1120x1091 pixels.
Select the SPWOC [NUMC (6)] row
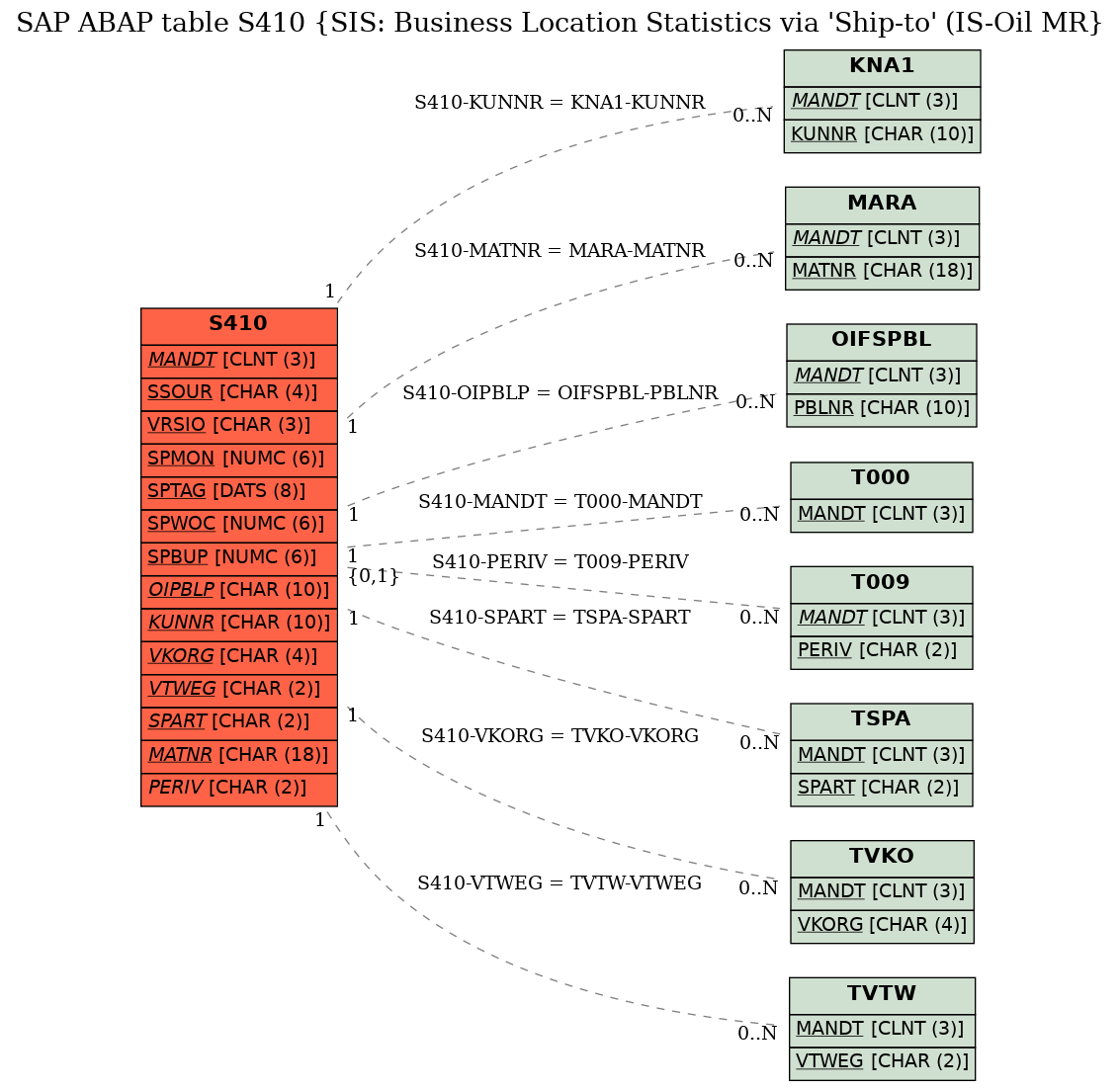tap(238, 524)
